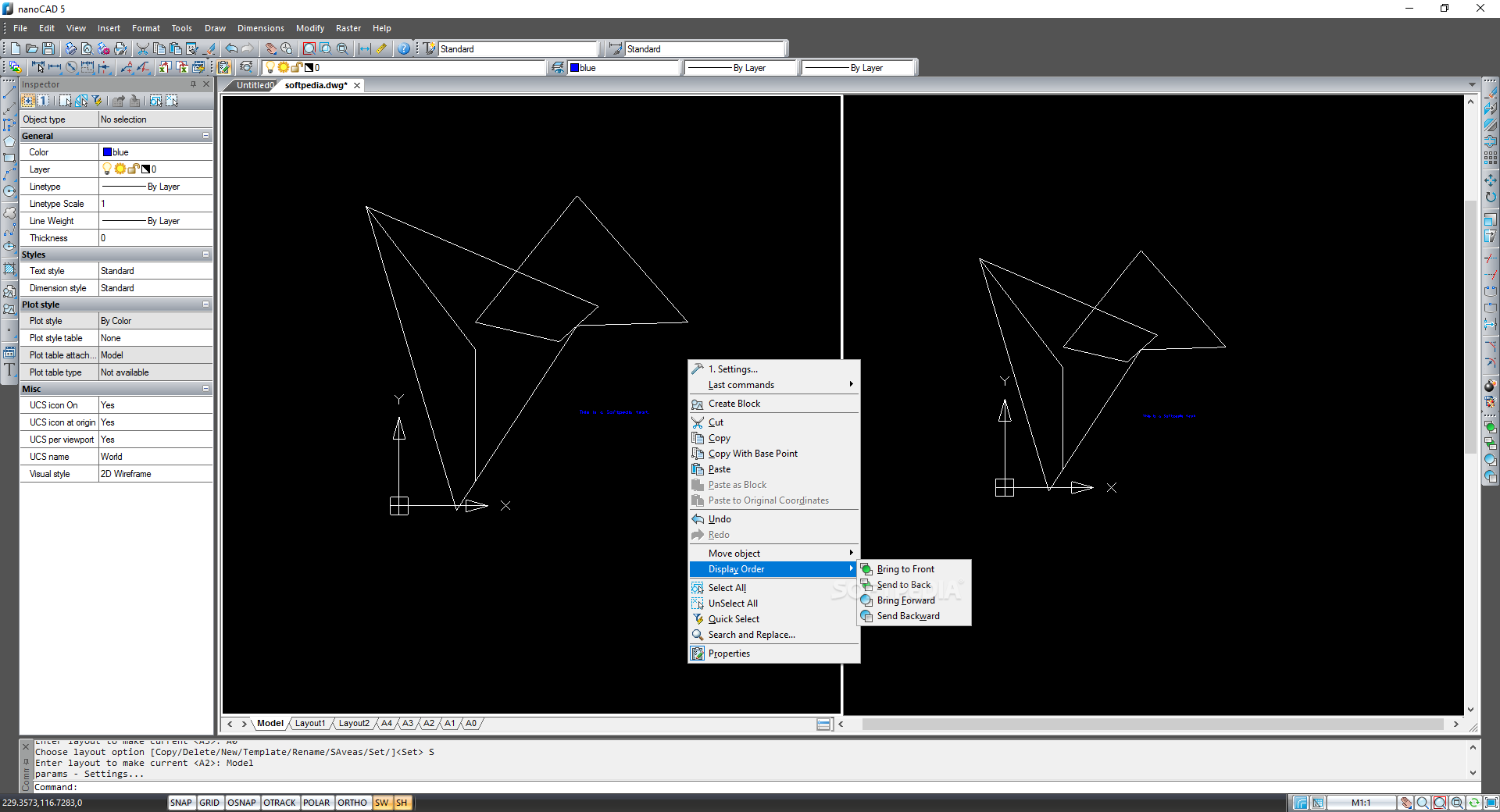Collapse the Plot style section
The height and width of the screenshot is (812, 1500).
coord(206,304)
